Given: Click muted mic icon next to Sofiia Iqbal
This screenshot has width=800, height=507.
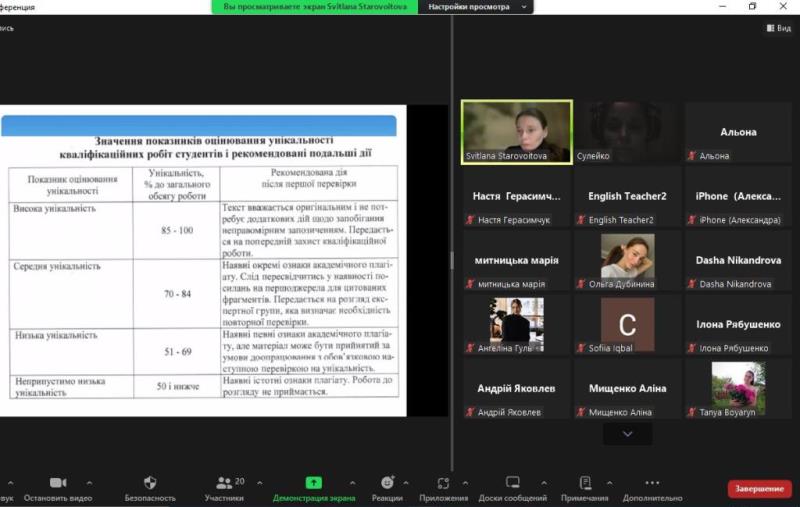Looking at the screenshot, I should [581, 348].
